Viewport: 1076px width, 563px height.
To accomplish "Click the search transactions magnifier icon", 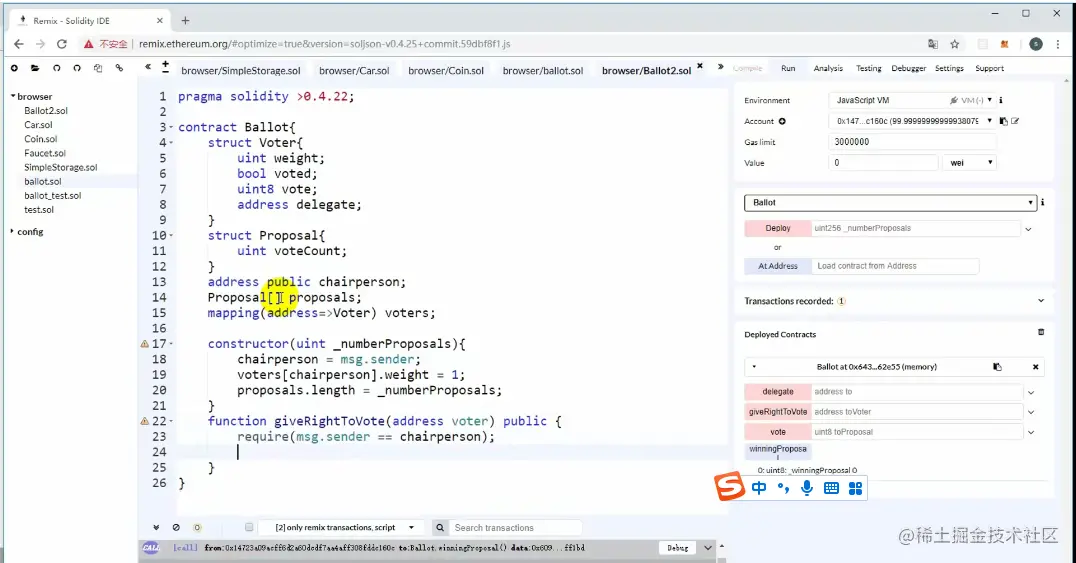I will (440, 527).
